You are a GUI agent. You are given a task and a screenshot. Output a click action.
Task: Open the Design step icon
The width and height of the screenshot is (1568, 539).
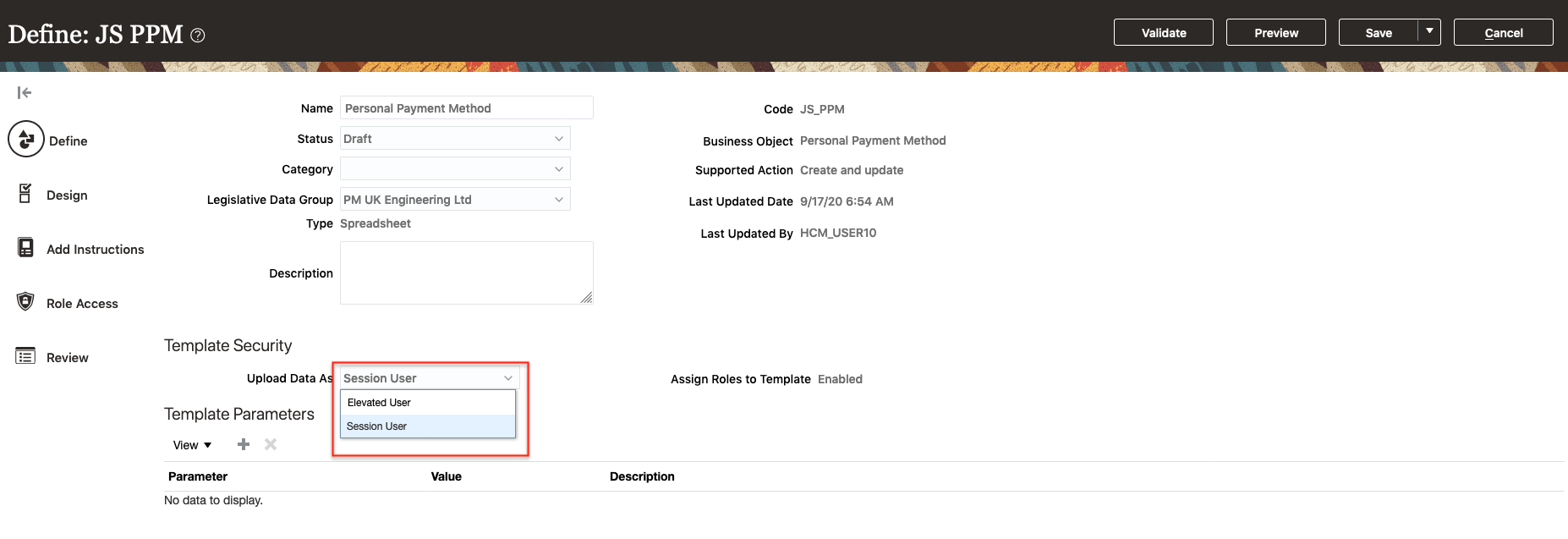click(25, 194)
